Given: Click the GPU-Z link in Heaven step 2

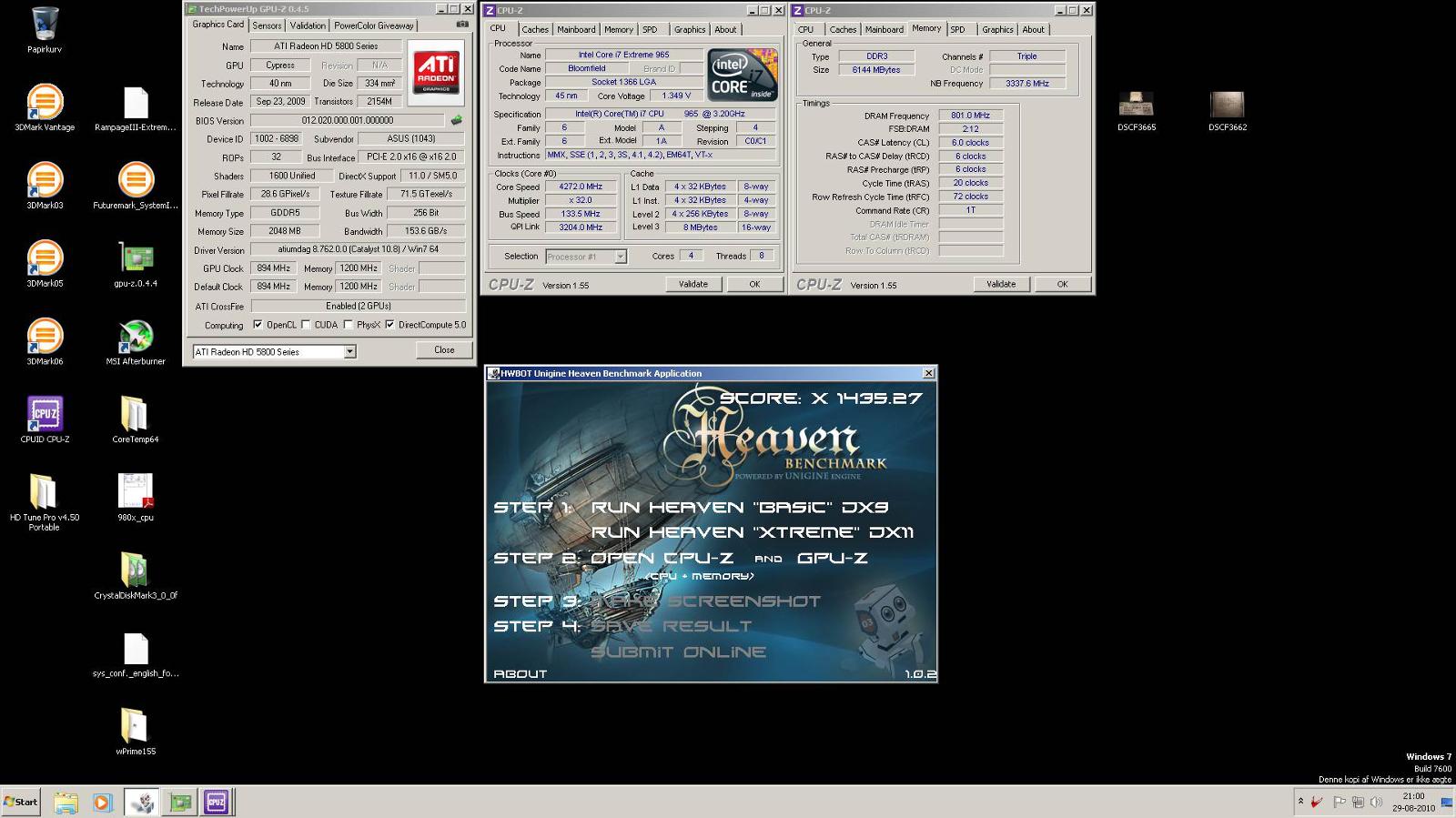Looking at the screenshot, I should (x=832, y=558).
